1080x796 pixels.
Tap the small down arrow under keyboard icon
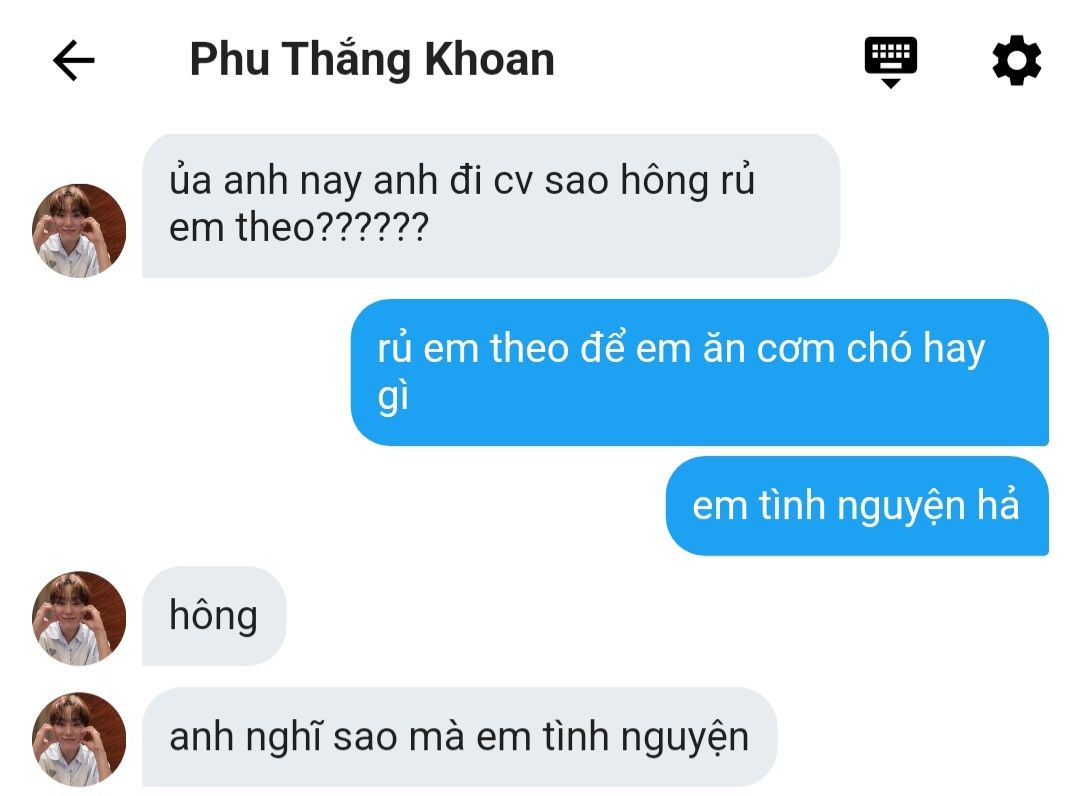click(891, 83)
